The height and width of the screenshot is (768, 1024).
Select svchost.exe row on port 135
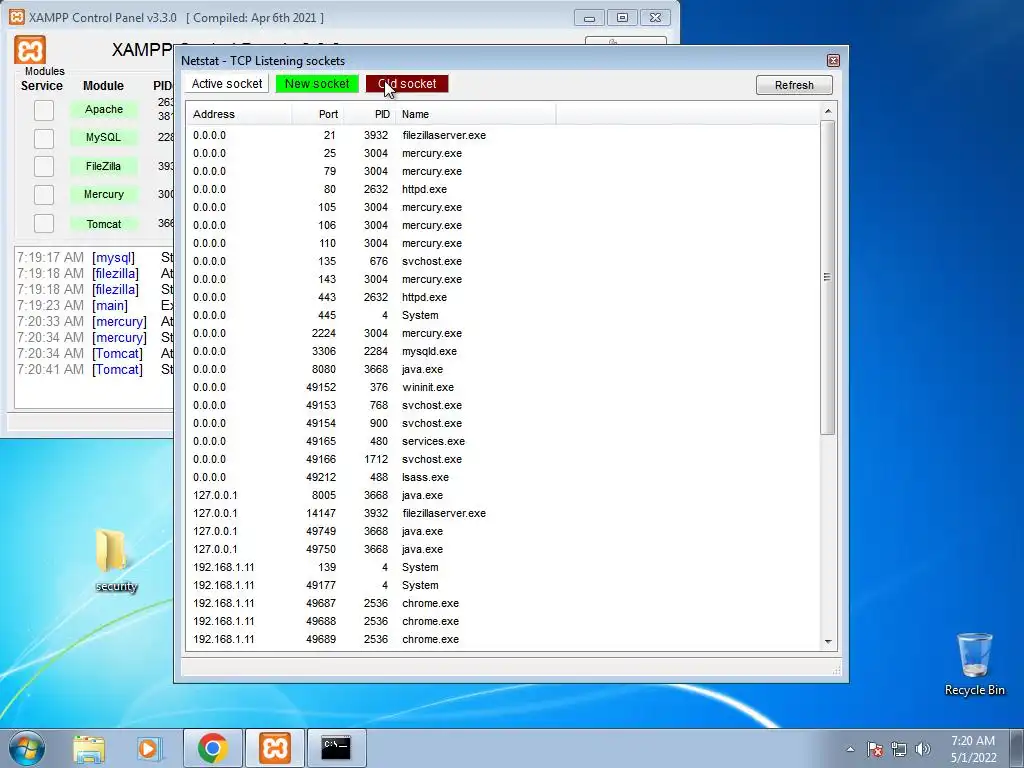coord(503,261)
